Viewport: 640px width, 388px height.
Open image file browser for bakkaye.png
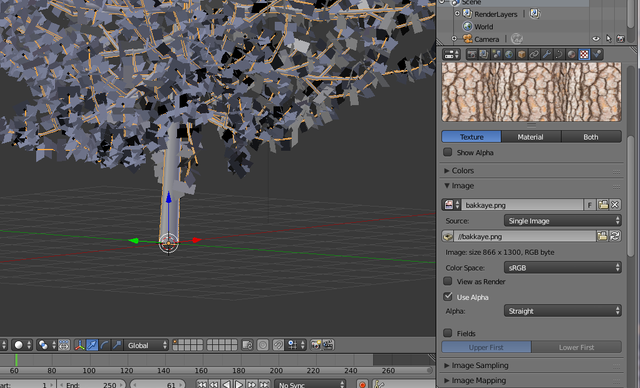point(603,205)
